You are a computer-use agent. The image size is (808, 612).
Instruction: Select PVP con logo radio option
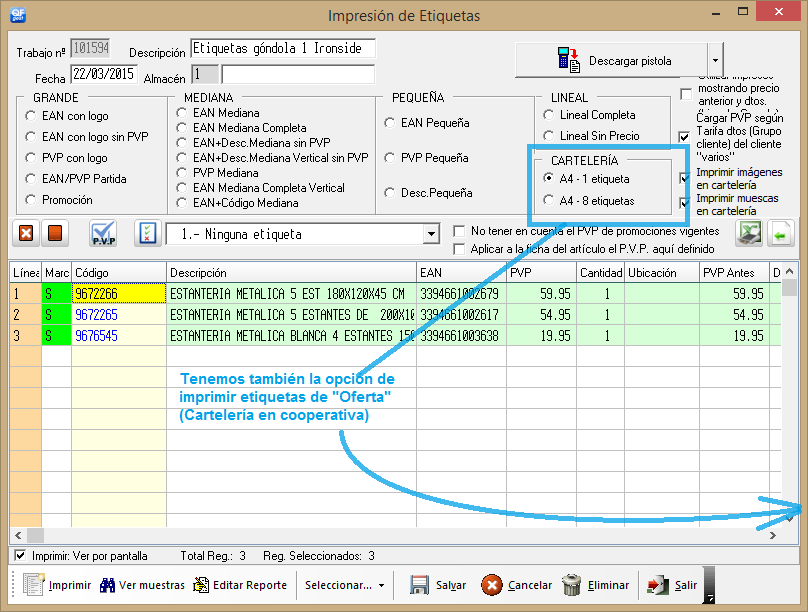coord(30,158)
